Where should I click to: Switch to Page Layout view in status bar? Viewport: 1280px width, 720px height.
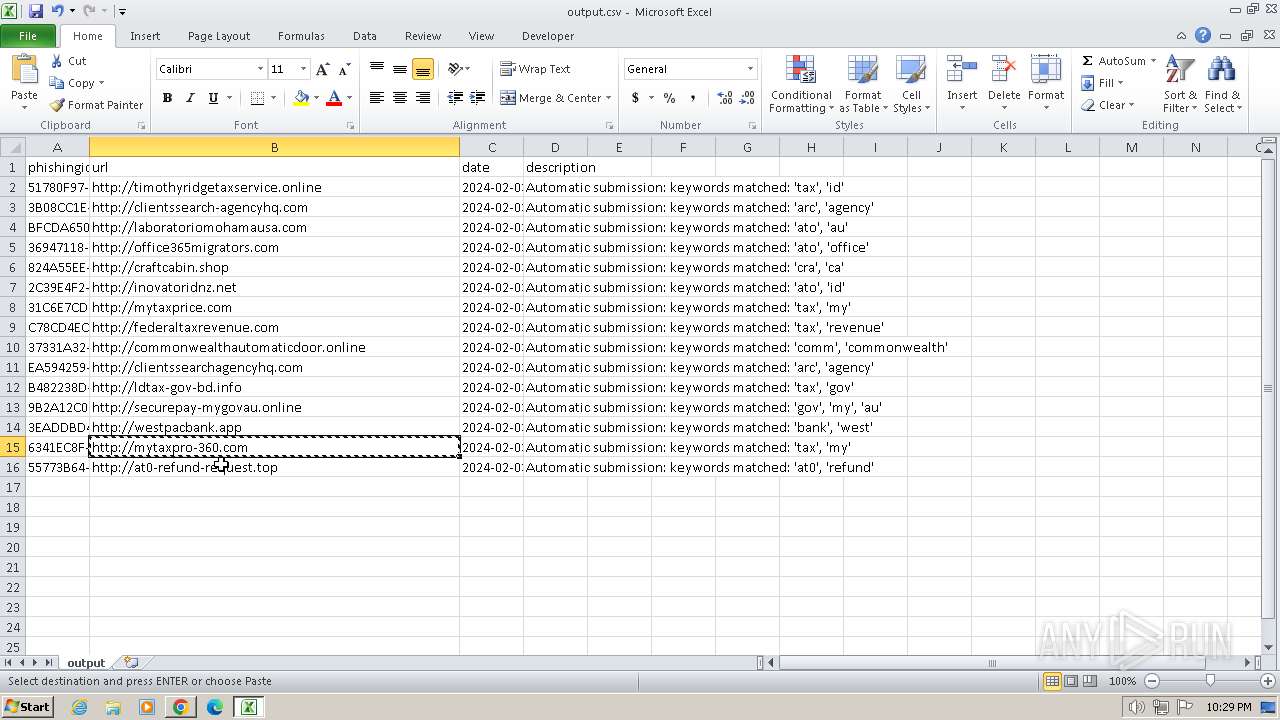click(x=1071, y=681)
